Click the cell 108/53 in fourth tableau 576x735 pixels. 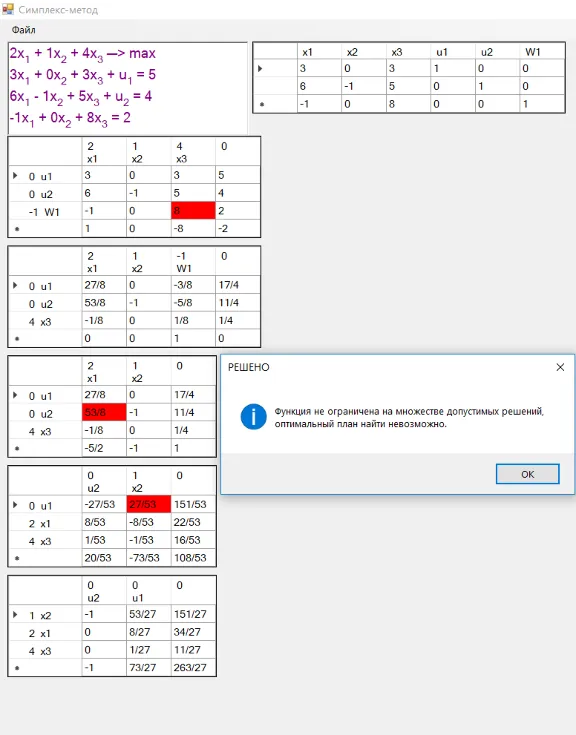pos(193,558)
